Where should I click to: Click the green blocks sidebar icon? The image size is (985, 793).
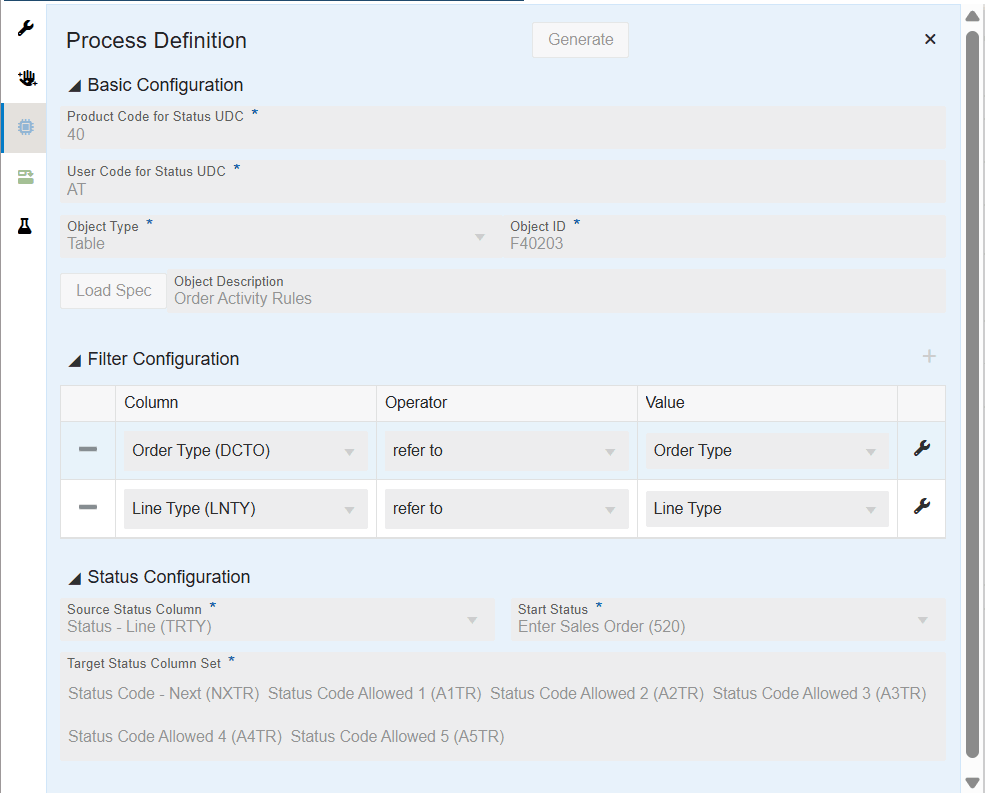point(25,177)
